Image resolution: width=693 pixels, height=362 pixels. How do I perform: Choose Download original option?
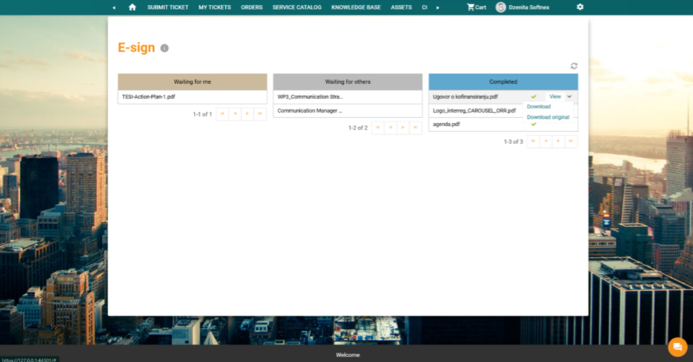tap(548, 117)
